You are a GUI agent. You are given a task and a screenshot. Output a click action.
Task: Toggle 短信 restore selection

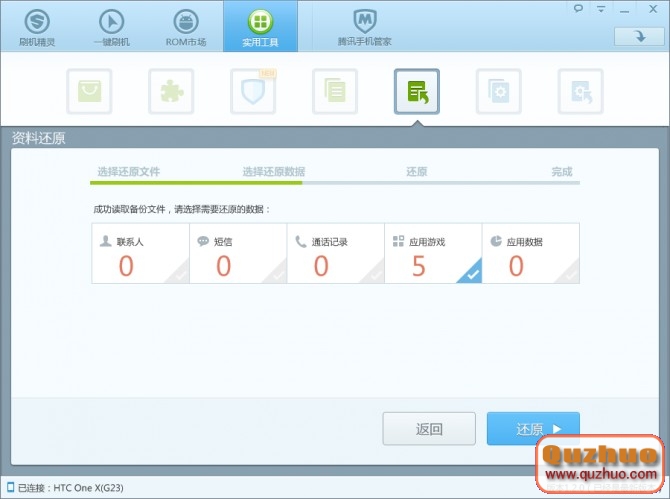point(238,253)
